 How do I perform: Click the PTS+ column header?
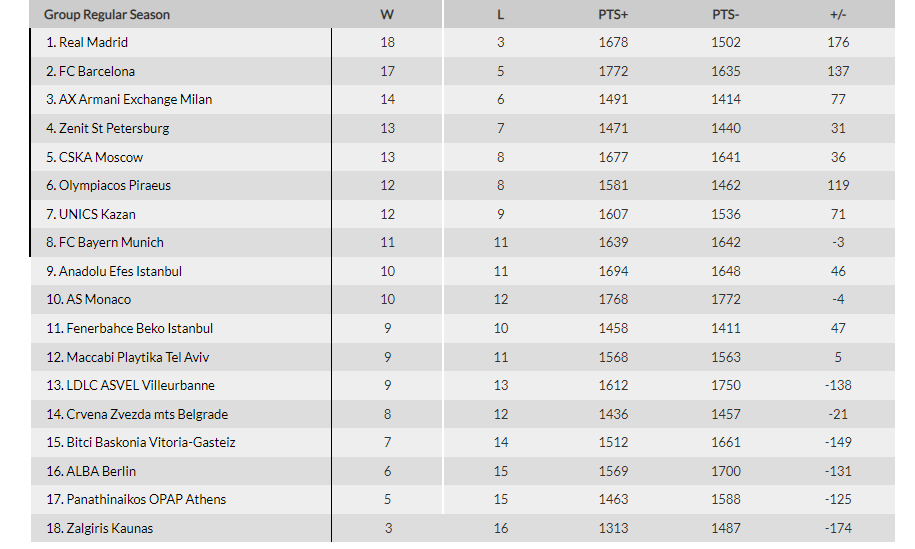coord(613,15)
